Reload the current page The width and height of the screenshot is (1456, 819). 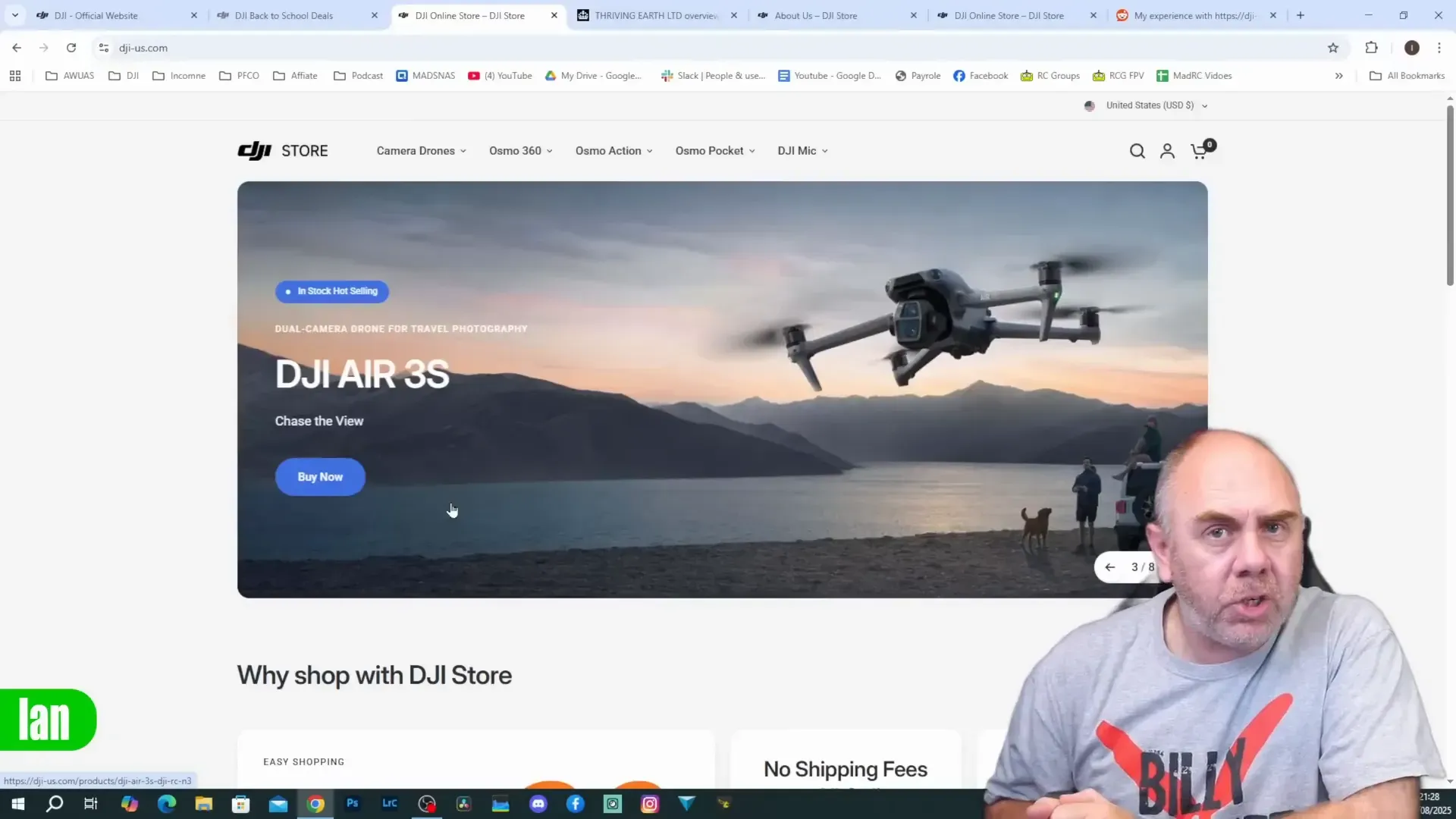[x=71, y=48]
